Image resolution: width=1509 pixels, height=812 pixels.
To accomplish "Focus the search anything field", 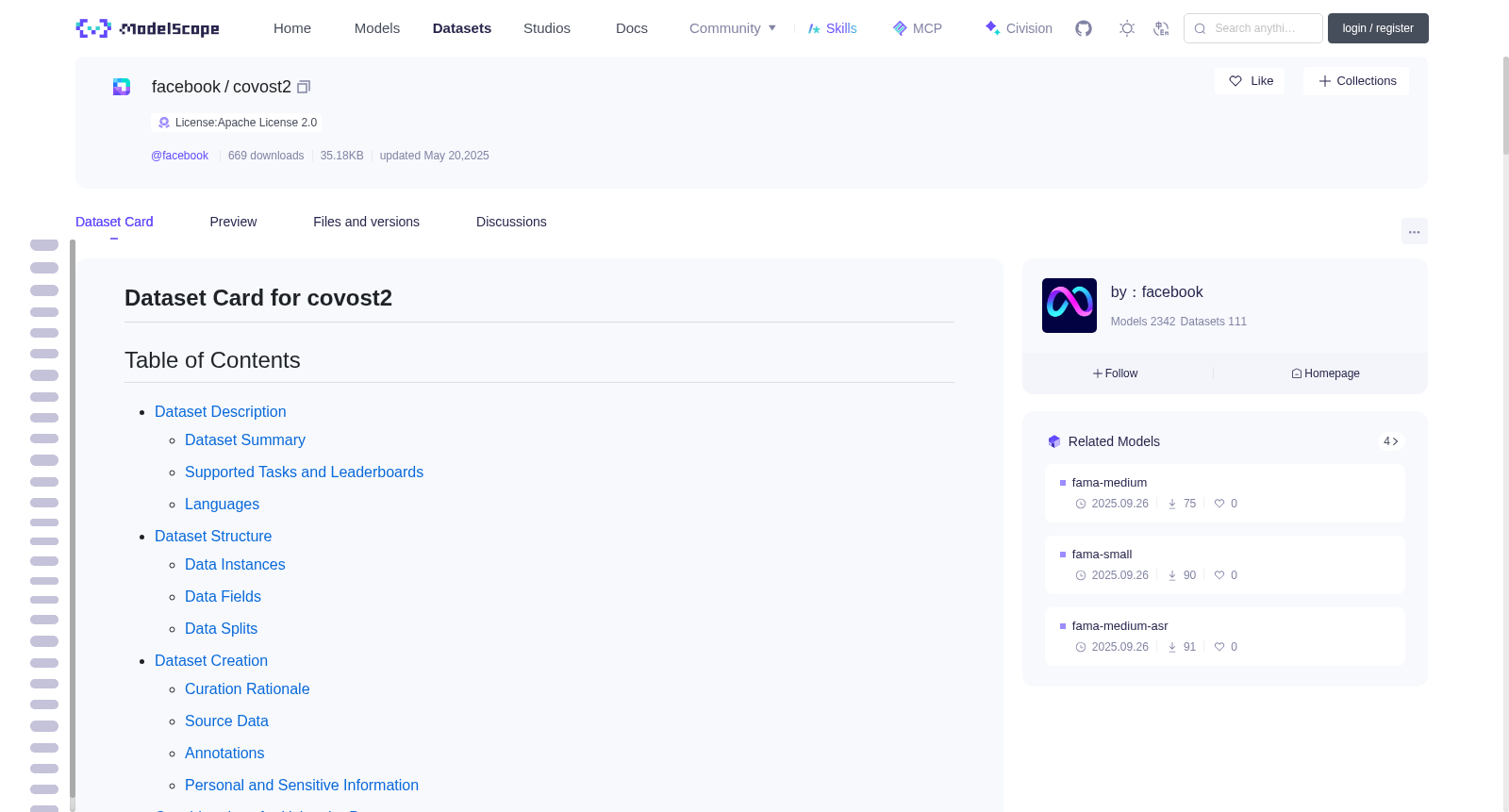I will 1253,28.
